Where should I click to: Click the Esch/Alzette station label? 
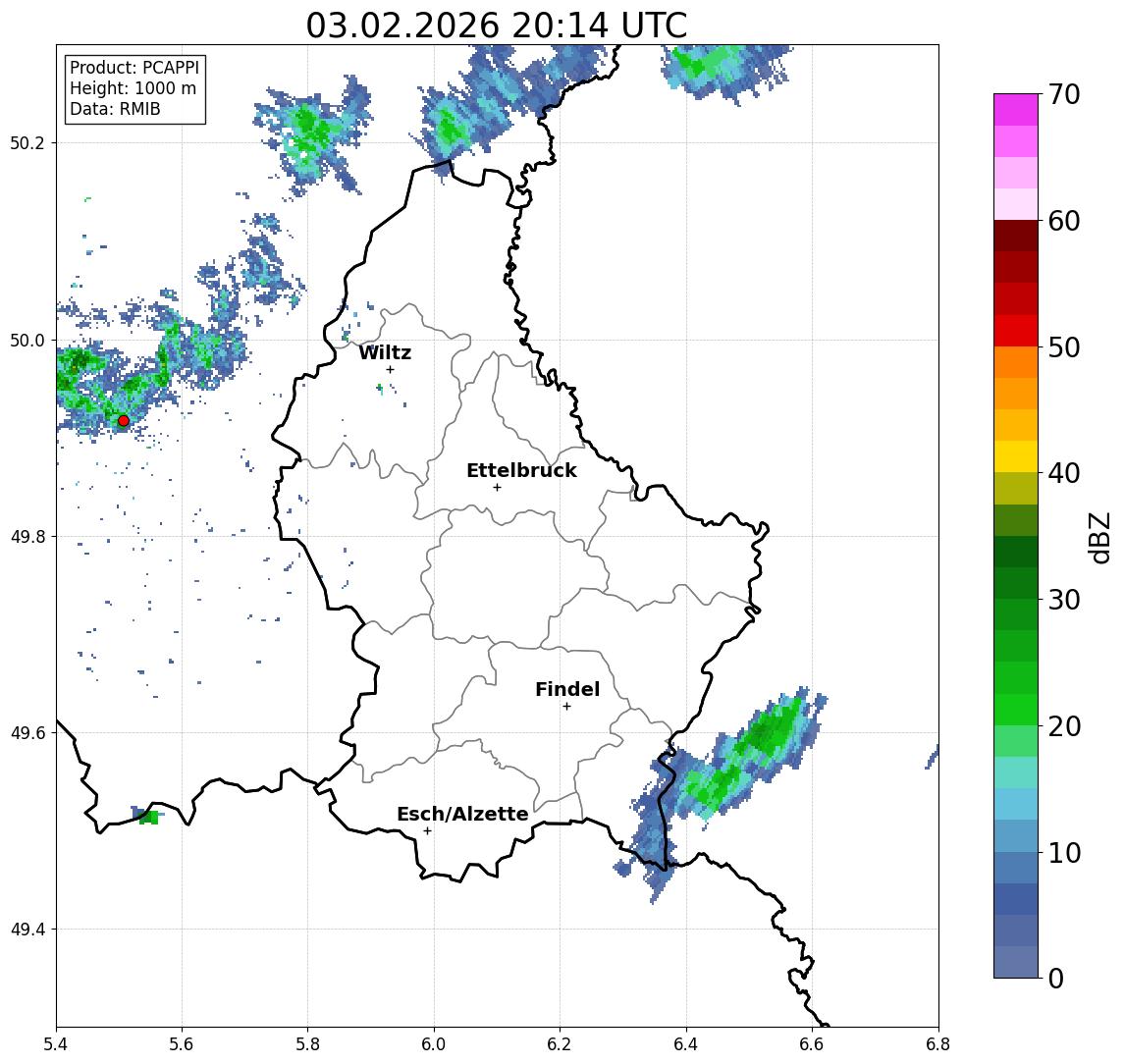(462, 814)
